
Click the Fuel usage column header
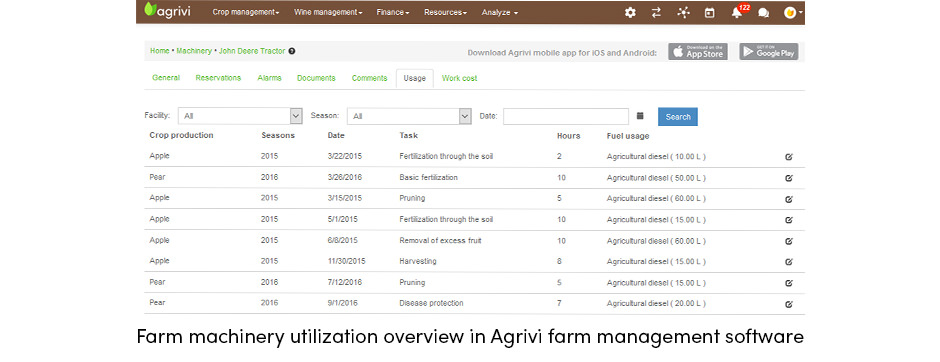click(x=628, y=136)
